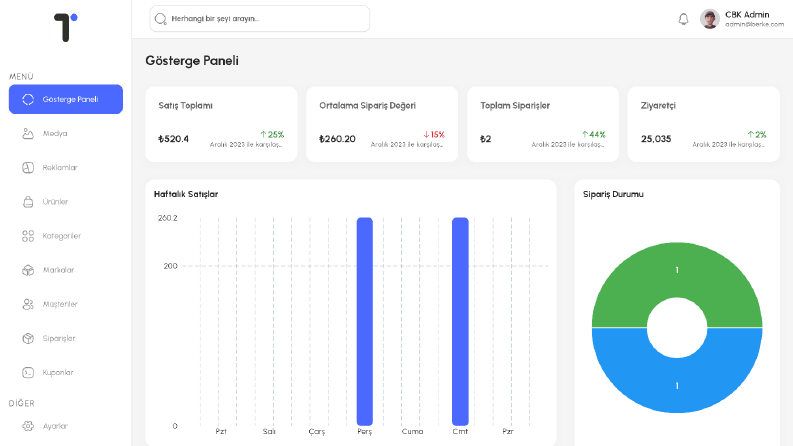Open the Ayarlar gear icon
Screen dimensions: 793x446
(28, 426)
